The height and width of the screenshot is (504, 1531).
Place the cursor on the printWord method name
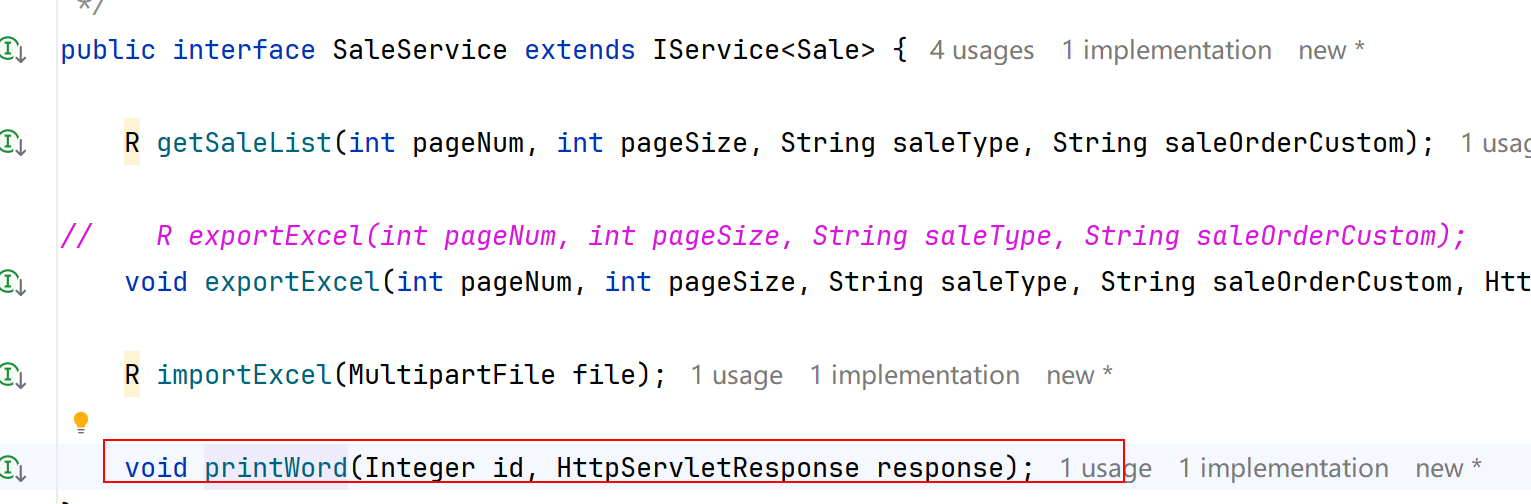(x=276, y=468)
